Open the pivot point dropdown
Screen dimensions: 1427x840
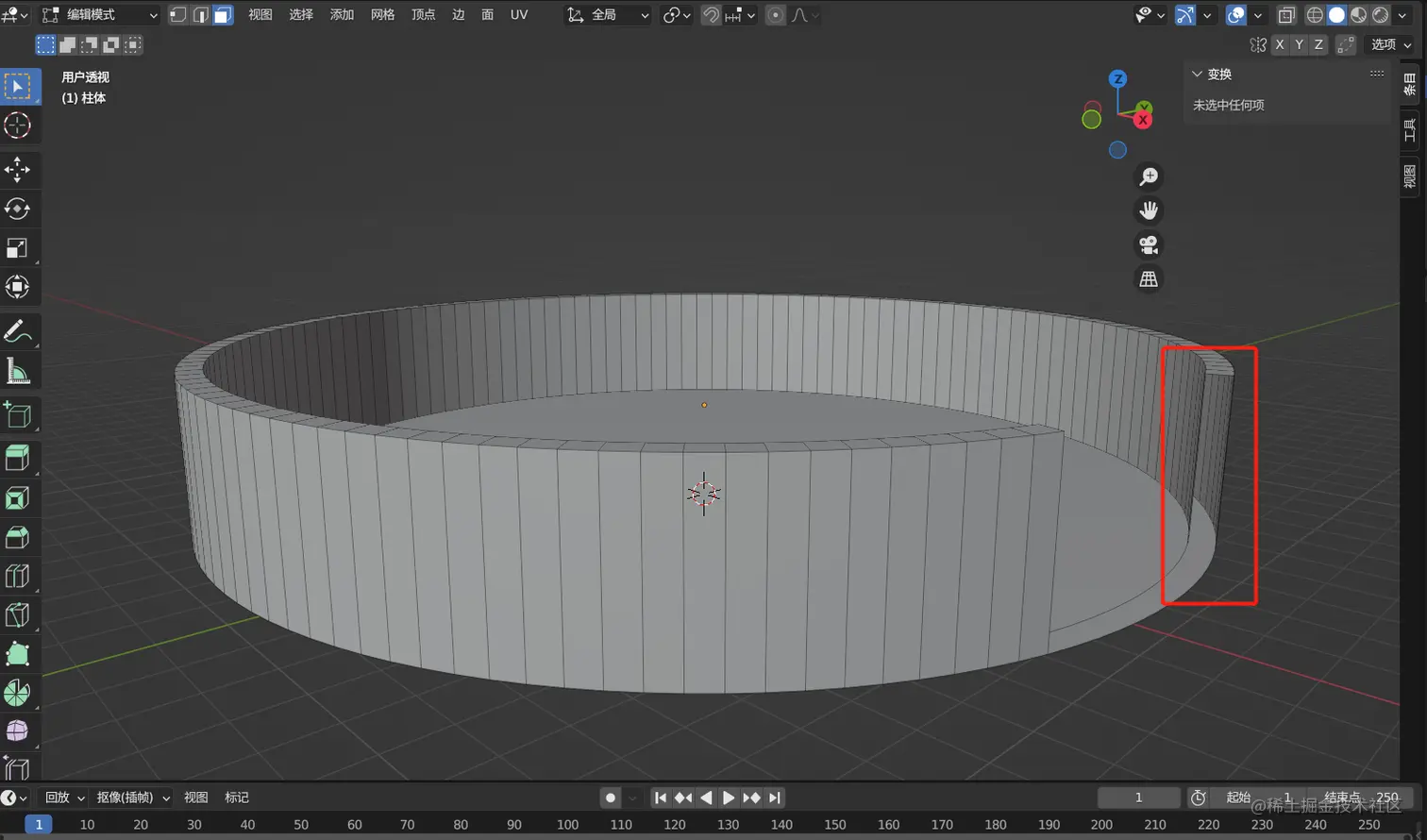tap(677, 14)
